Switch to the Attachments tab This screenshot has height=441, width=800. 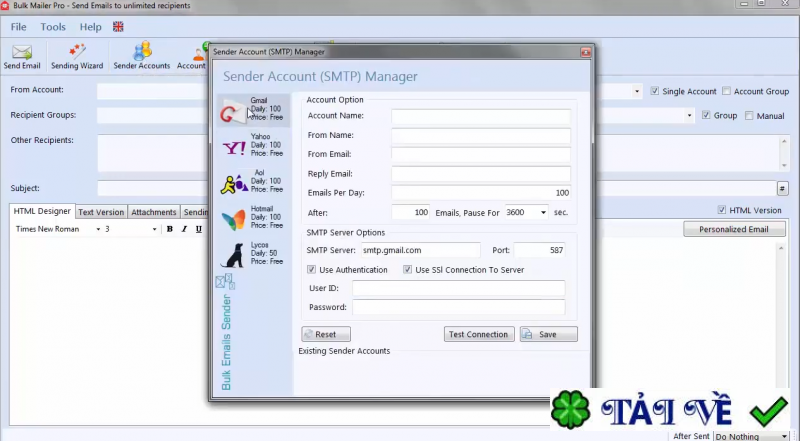tap(154, 212)
